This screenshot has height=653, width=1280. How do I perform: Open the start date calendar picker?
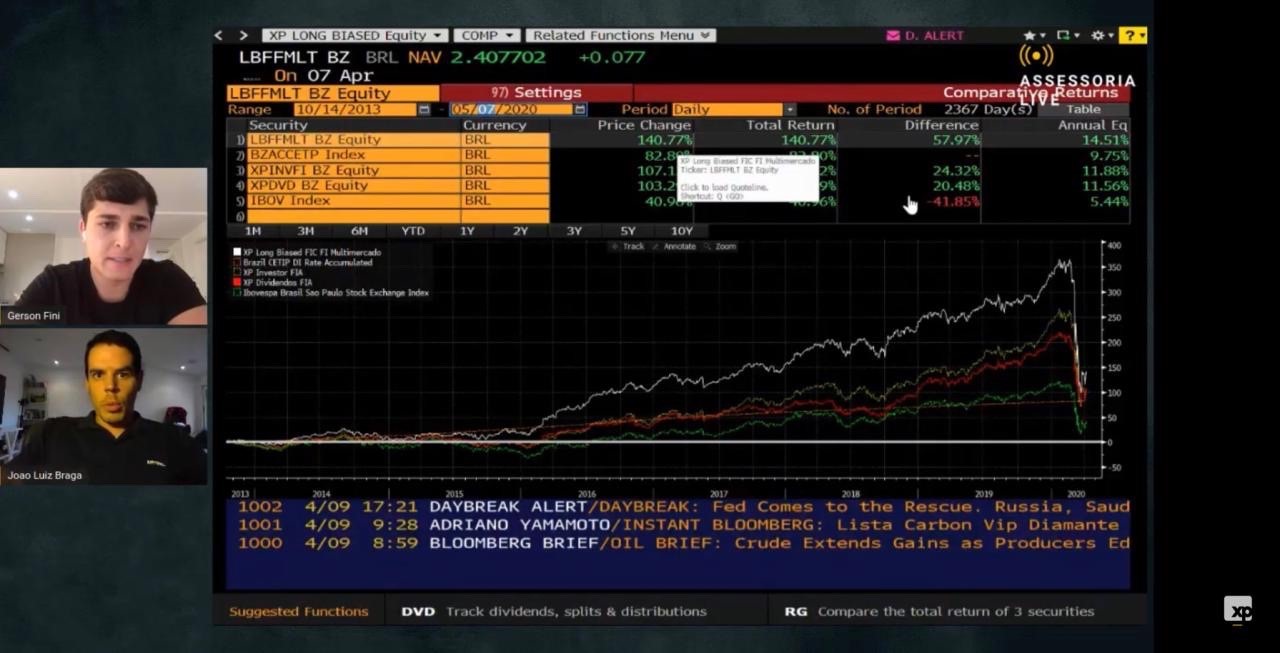(424, 110)
